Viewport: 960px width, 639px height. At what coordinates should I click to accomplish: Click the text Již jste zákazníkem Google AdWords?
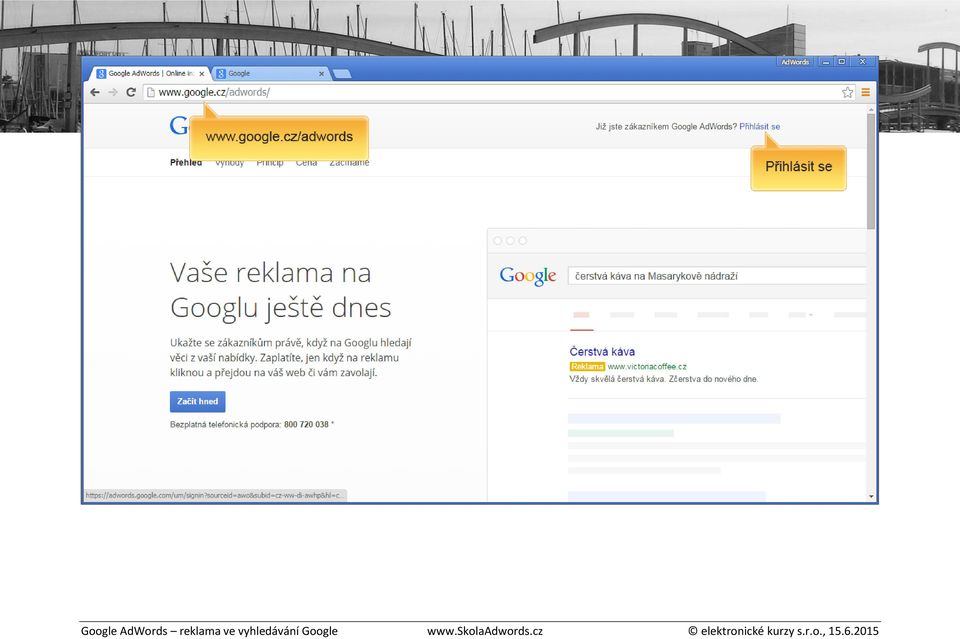pos(666,127)
